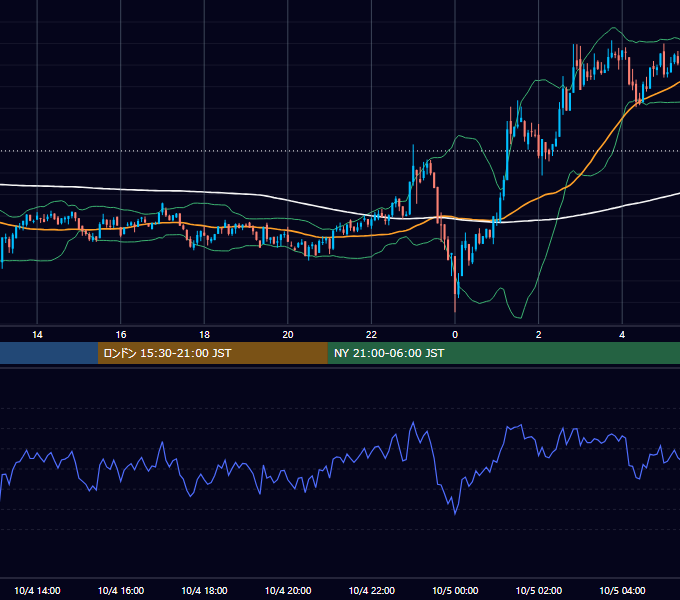This screenshot has width=680, height=600.
Task: Click the 10/4 14:00 date label
Action: click(37, 590)
